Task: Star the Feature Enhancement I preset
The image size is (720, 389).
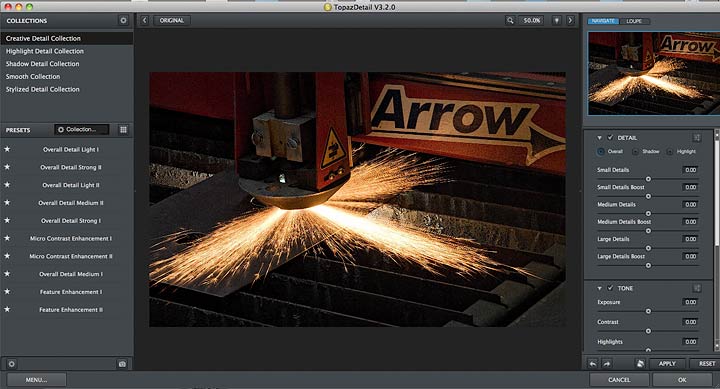Action: point(7,292)
